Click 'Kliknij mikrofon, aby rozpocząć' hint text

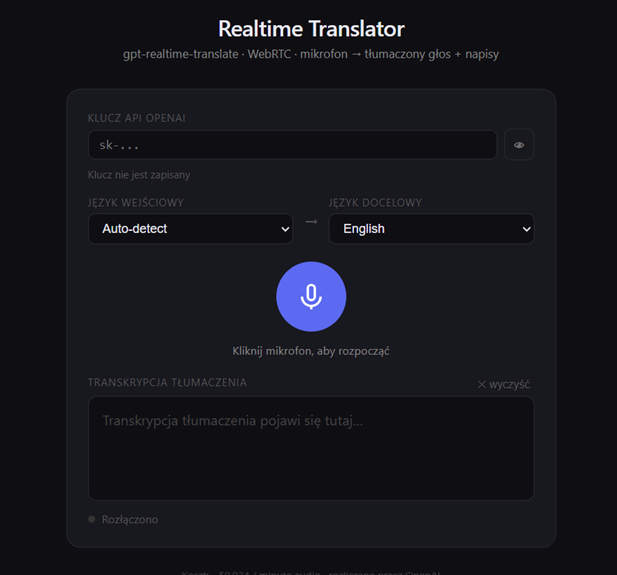[x=311, y=351]
